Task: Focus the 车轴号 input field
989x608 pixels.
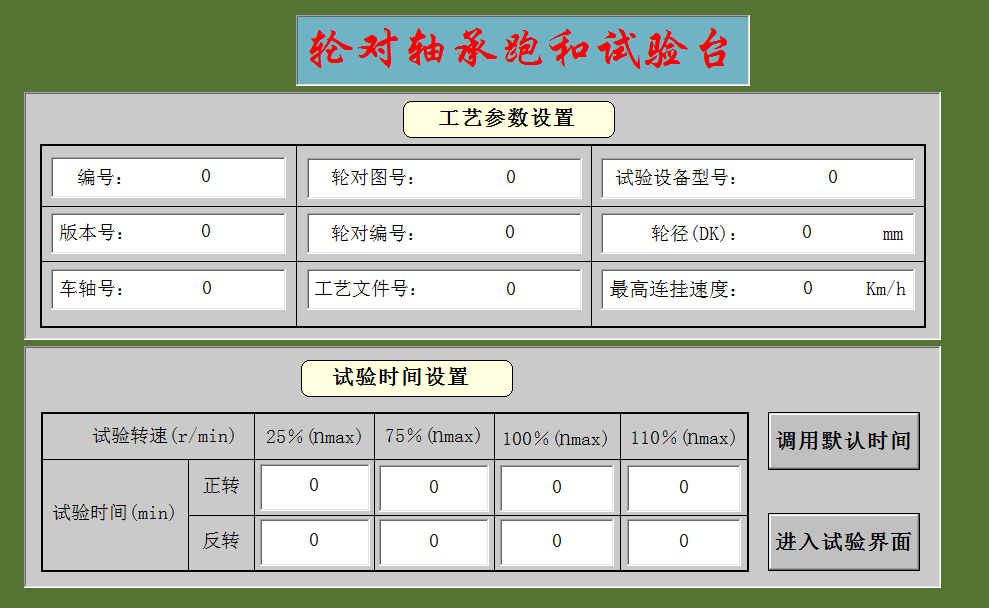Action: click(x=207, y=289)
